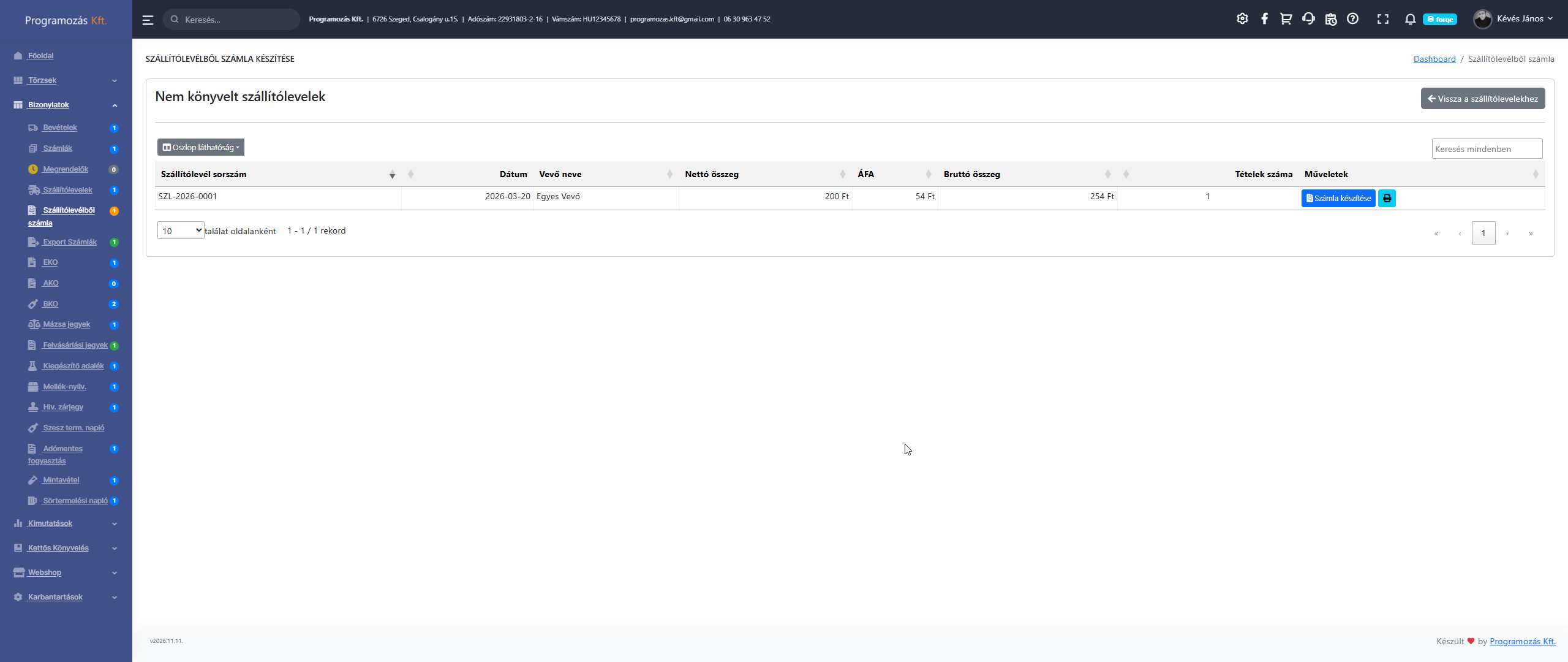
Task: Open the shopping cart icon
Action: [1286, 19]
